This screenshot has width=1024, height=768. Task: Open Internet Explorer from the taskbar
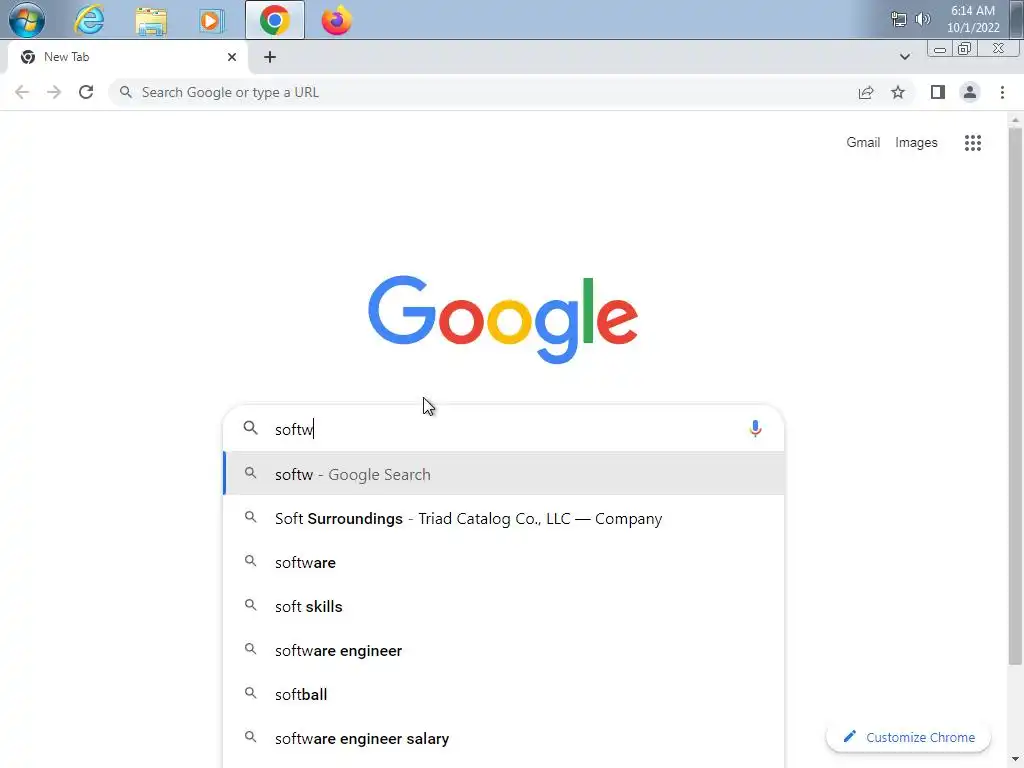coord(89,20)
